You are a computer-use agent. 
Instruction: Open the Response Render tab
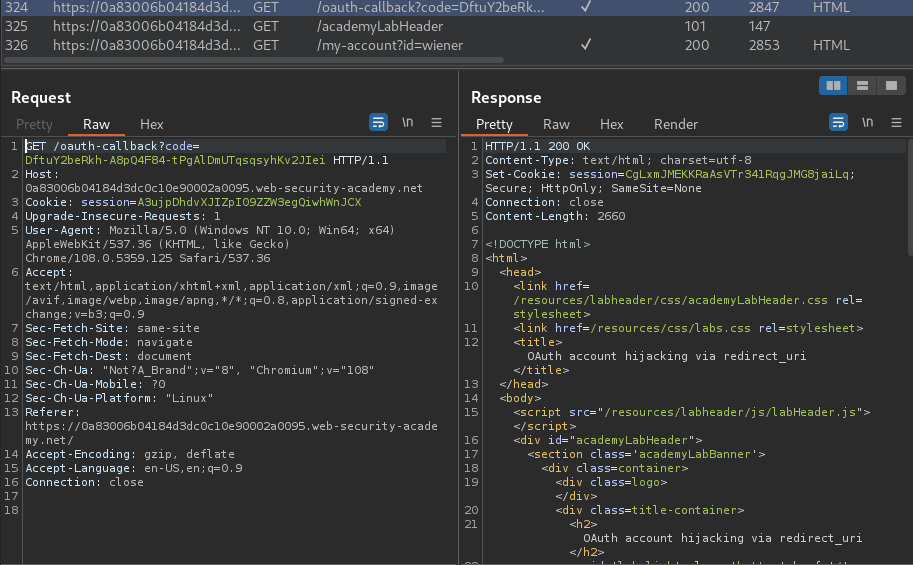(x=675, y=124)
